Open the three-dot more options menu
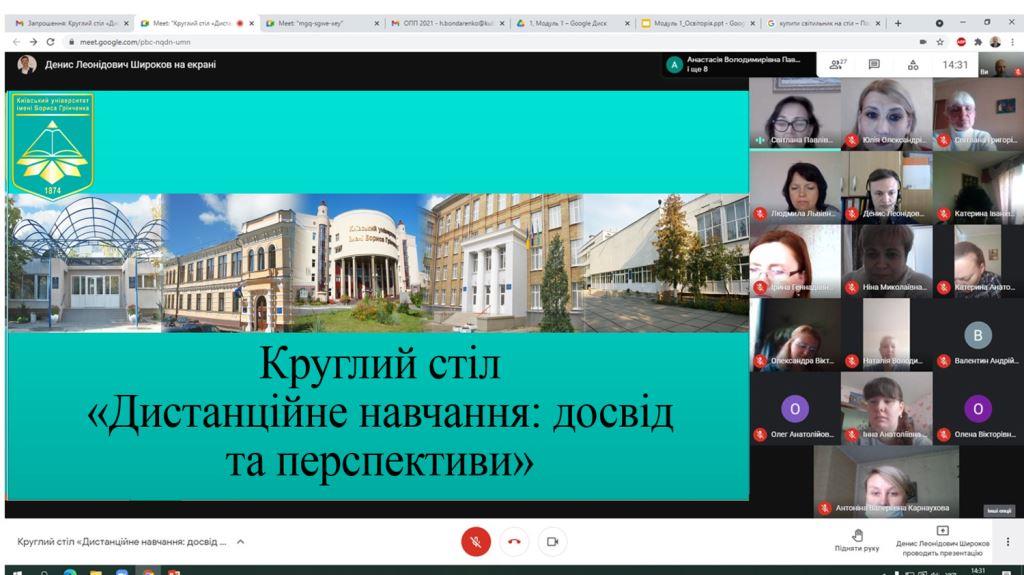Image resolution: width=1024 pixels, height=575 pixels. [1007, 542]
